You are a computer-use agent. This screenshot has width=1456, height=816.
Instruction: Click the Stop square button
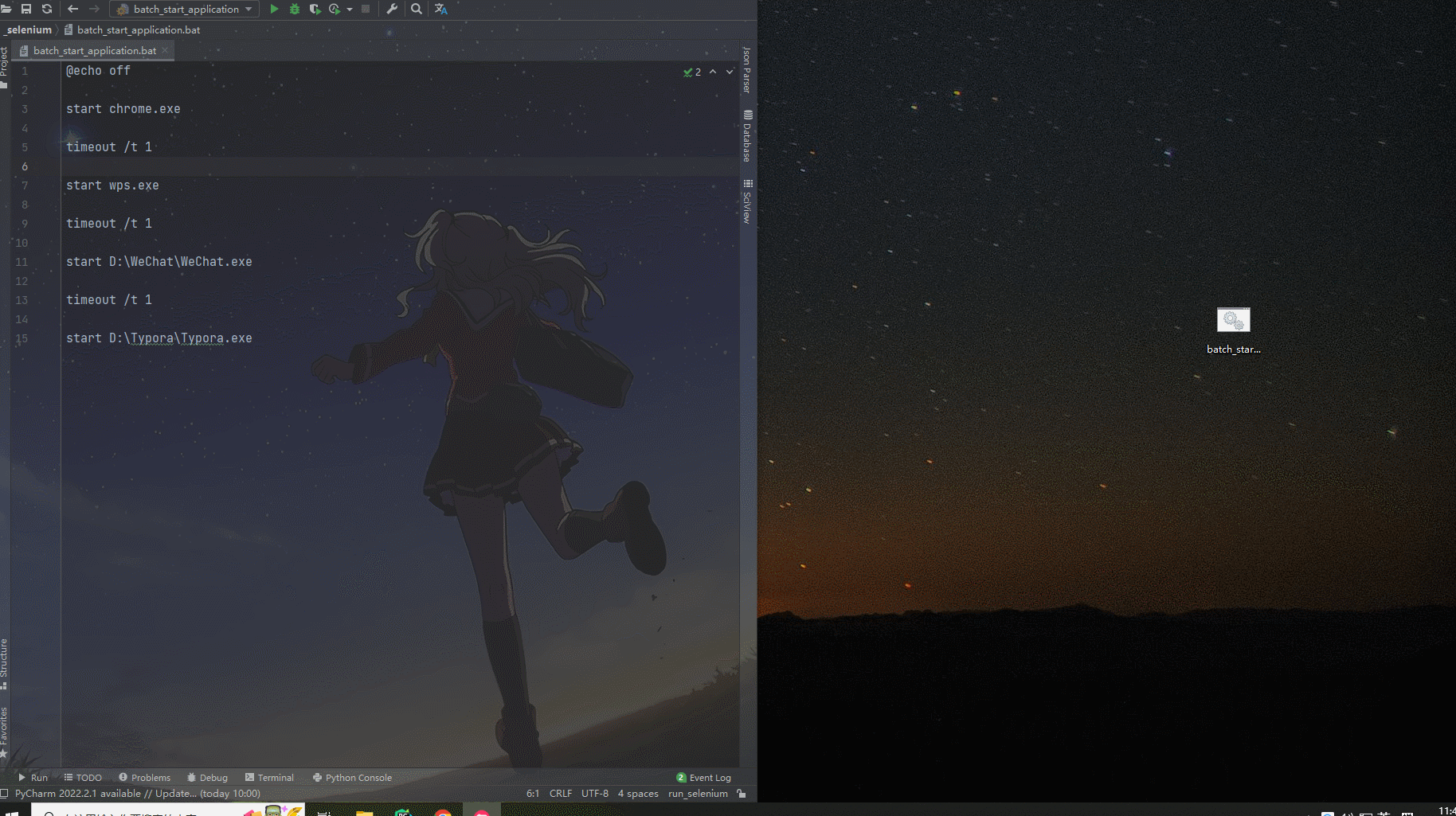tap(366, 9)
